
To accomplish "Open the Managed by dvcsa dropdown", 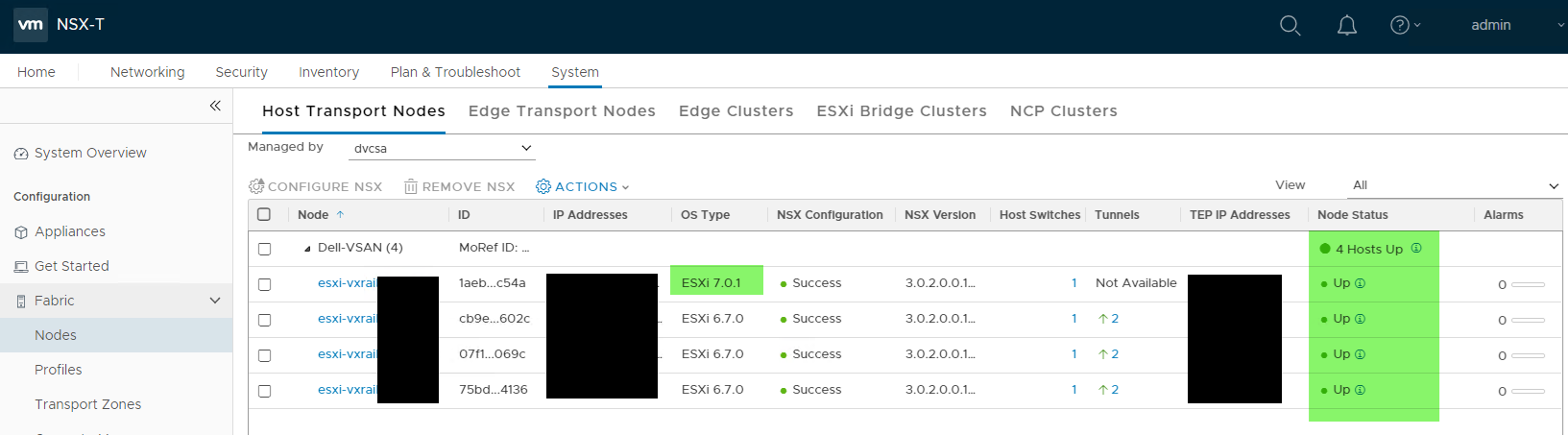I will click(x=442, y=149).
